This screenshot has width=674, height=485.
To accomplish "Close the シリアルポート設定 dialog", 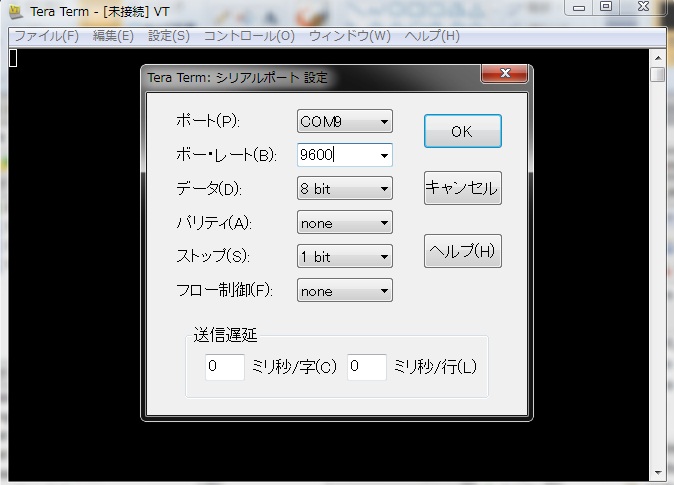I will [x=505, y=73].
